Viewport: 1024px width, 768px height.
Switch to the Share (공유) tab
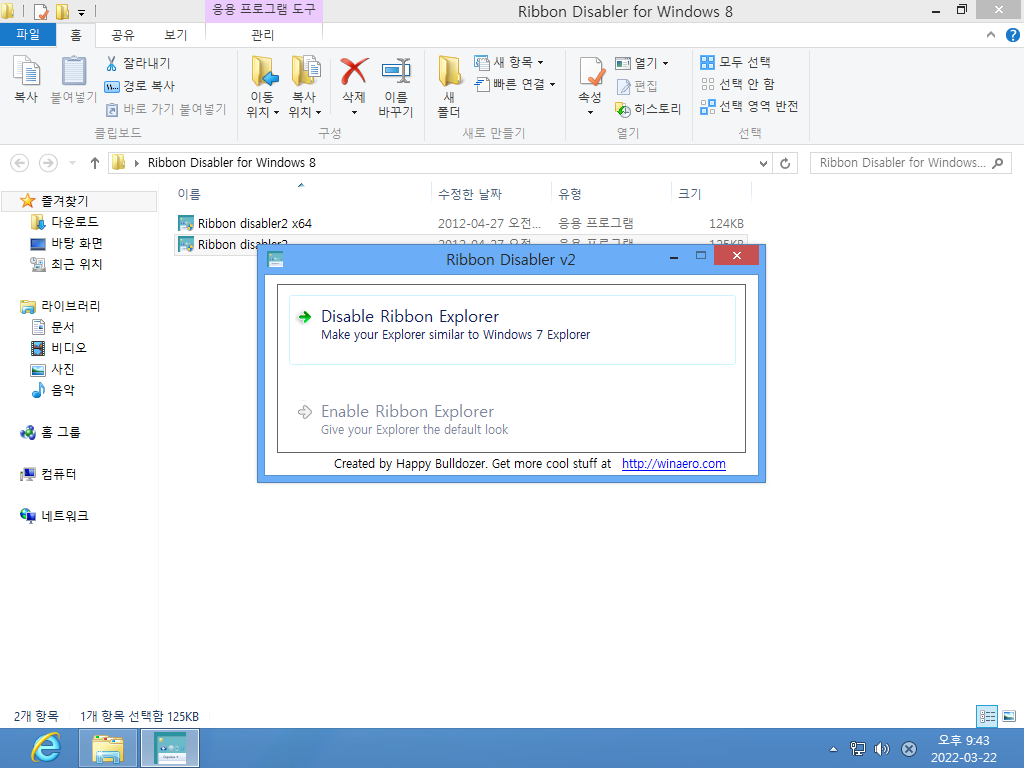coord(122,35)
